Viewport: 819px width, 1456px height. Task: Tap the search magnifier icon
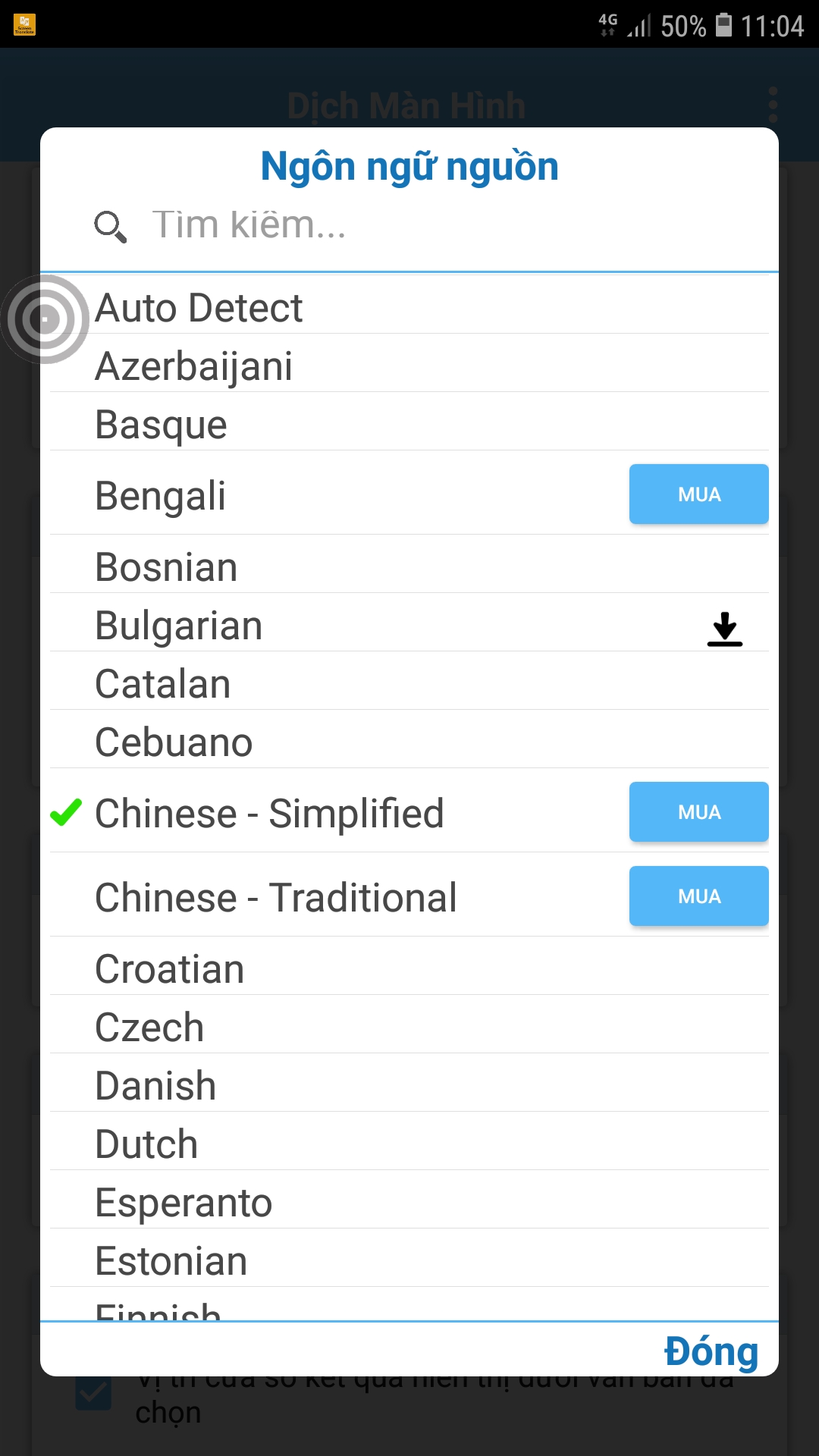click(x=110, y=227)
